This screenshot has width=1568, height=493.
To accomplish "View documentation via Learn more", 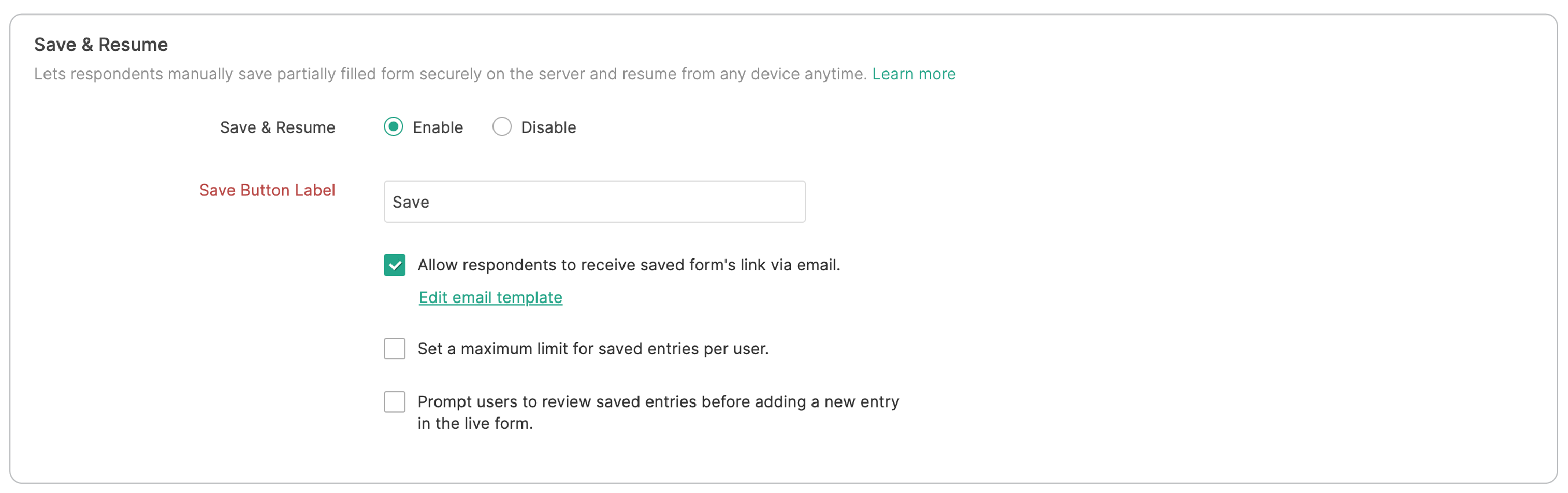I will (914, 73).
